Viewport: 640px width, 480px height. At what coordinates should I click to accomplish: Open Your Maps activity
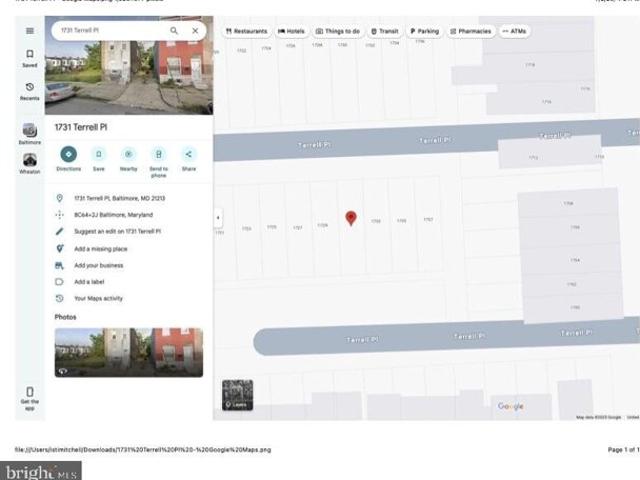(129, 298)
